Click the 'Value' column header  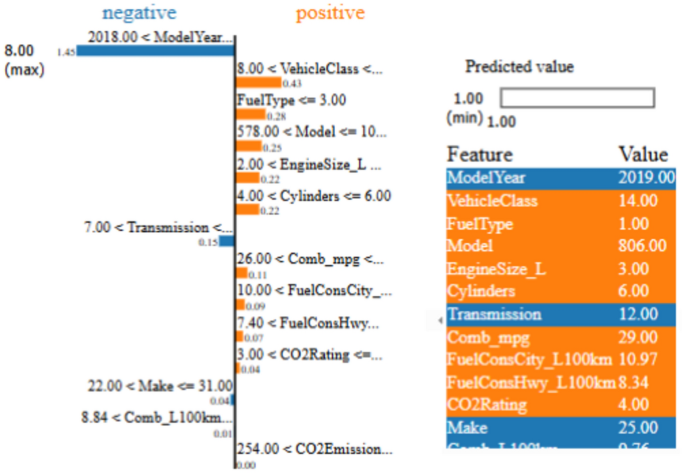(x=643, y=155)
